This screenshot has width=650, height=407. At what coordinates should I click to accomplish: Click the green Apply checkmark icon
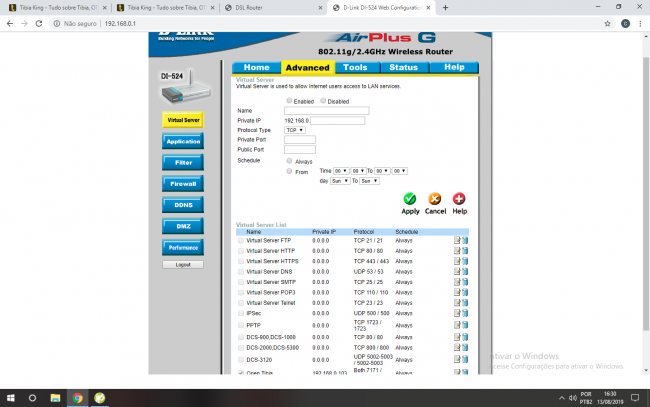point(410,199)
